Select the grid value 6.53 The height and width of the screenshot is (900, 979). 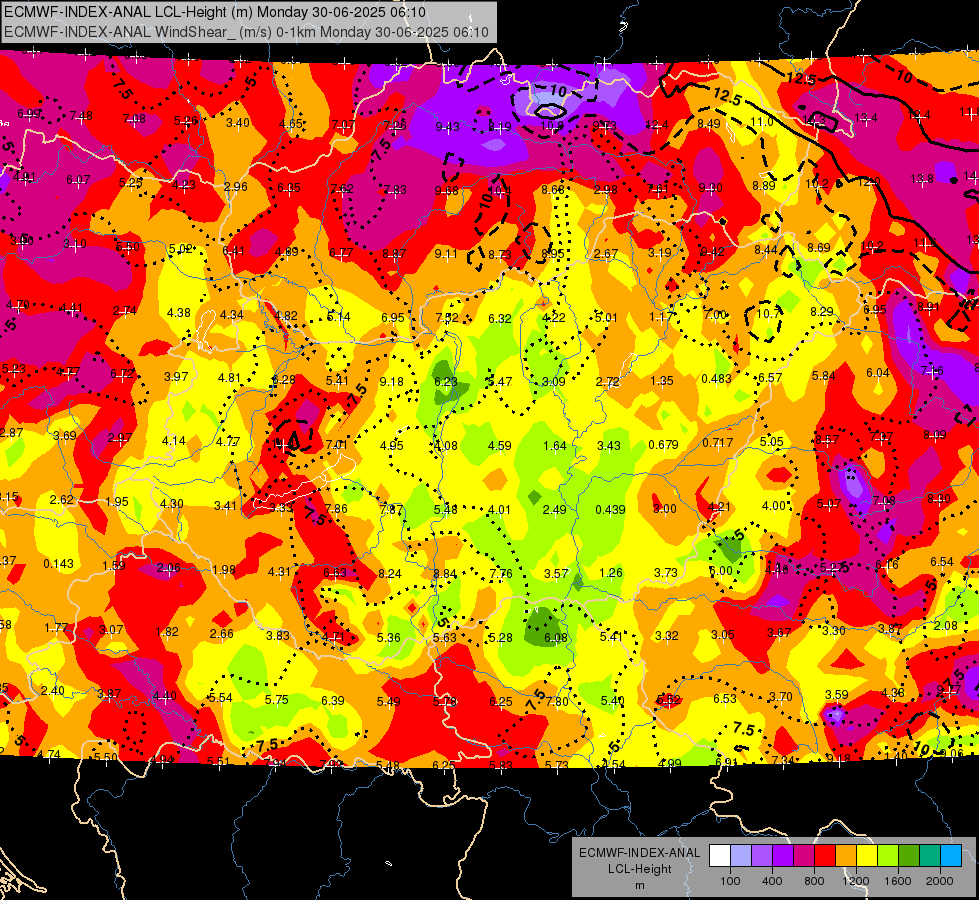[x=725, y=699]
